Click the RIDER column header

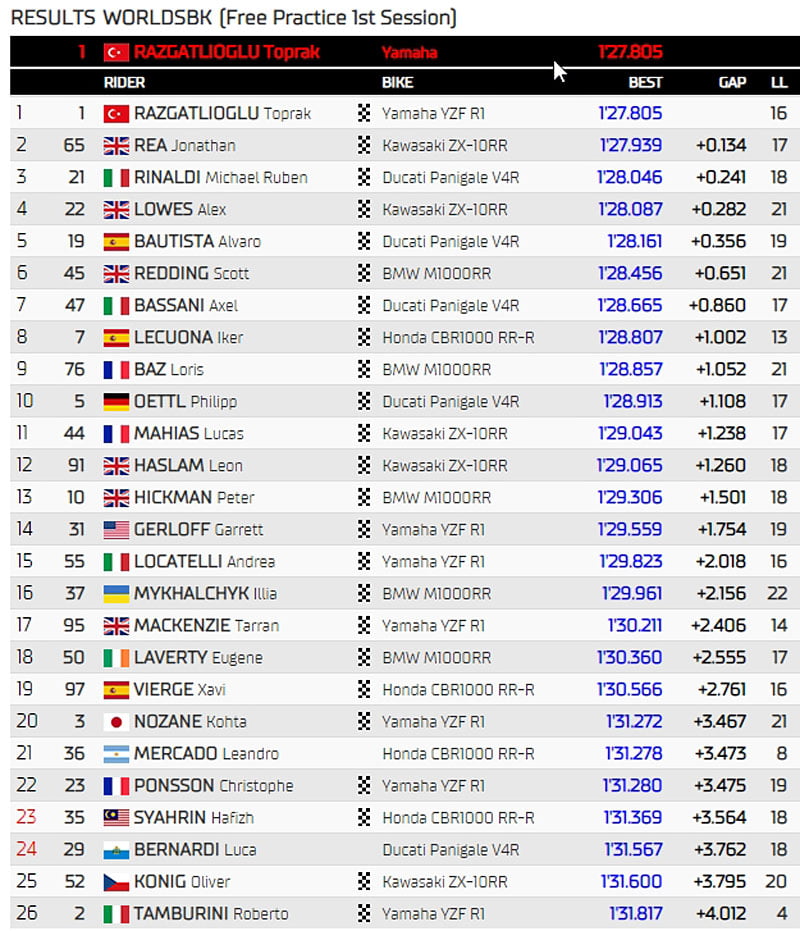[x=124, y=83]
